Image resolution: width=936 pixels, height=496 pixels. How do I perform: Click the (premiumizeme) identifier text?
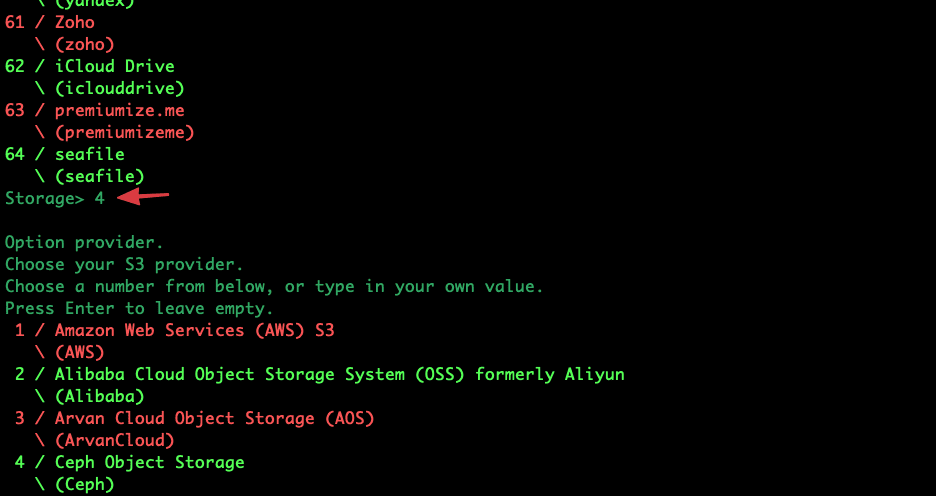[x=124, y=132]
